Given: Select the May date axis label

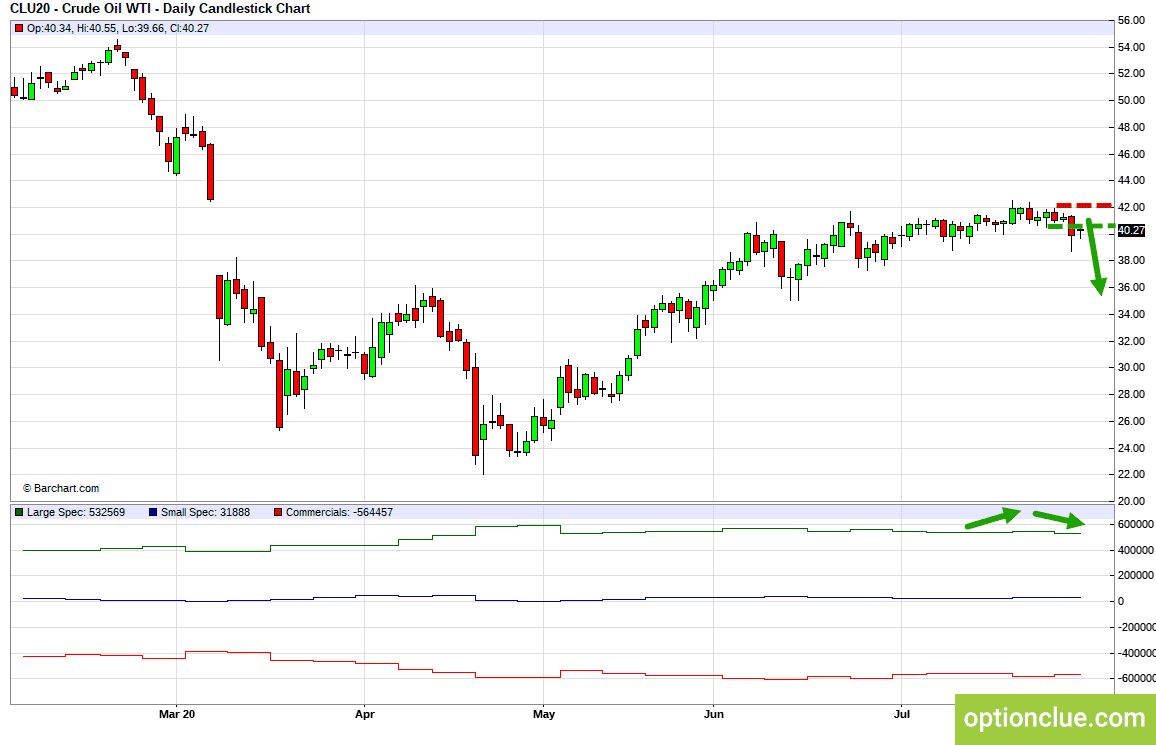Looking at the screenshot, I should (543, 714).
